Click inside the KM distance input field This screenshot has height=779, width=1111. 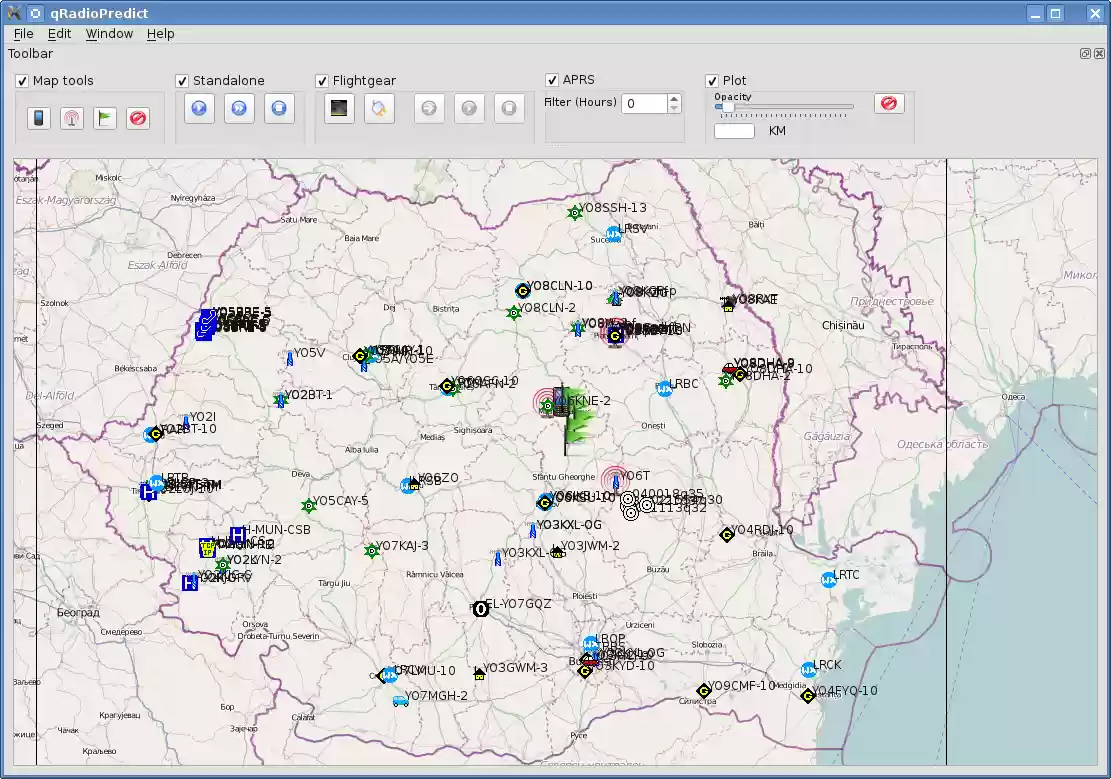pos(733,130)
